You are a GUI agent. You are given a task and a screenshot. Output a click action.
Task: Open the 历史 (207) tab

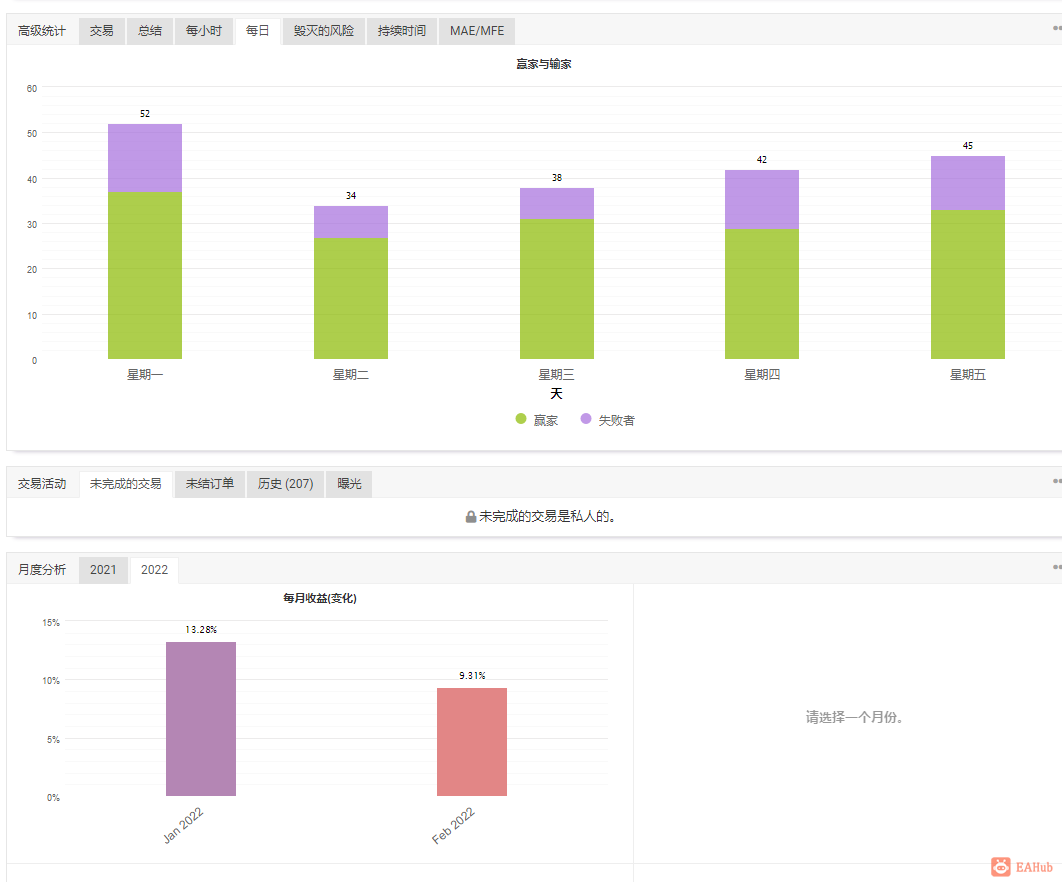click(x=285, y=484)
